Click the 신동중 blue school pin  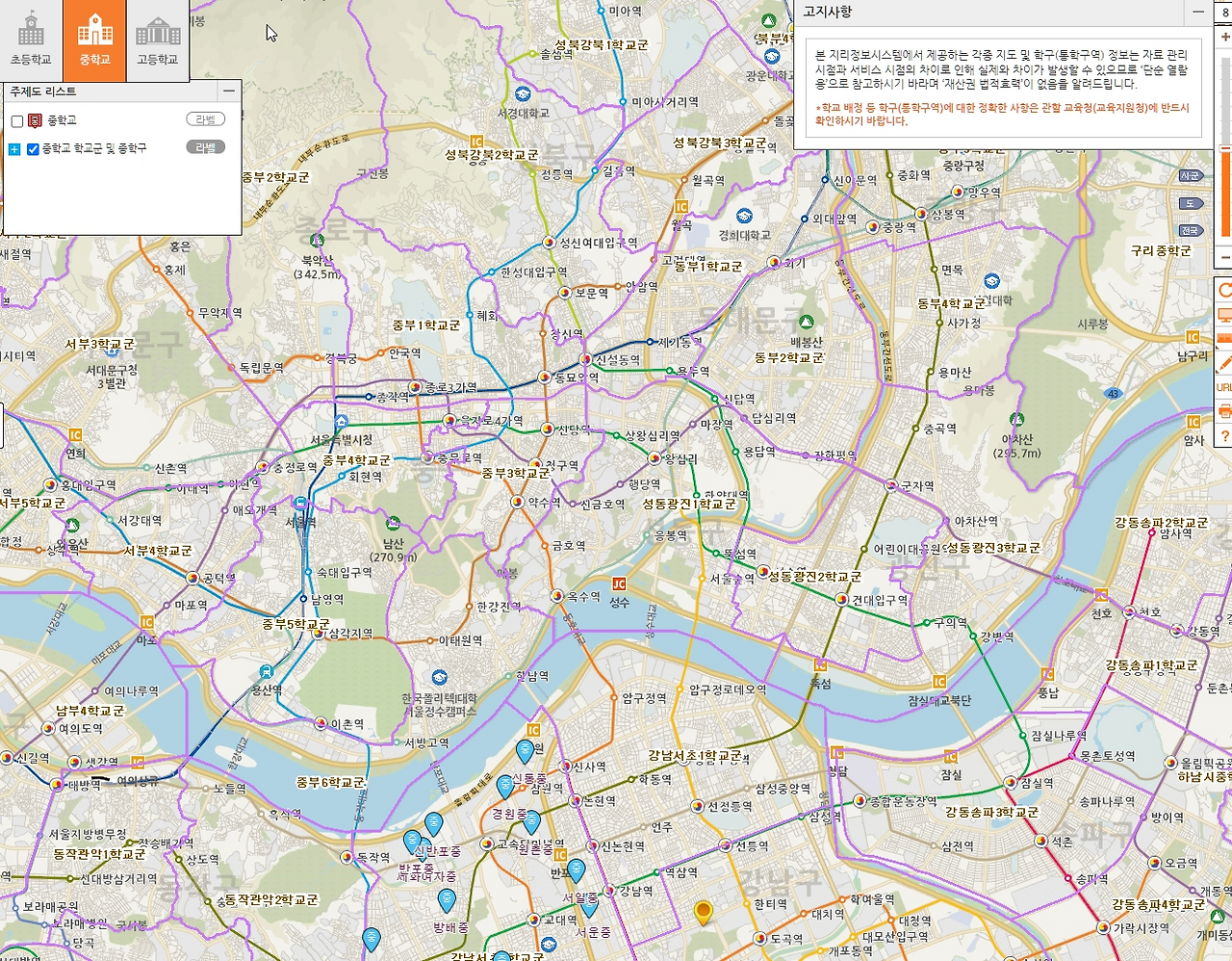click(x=526, y=750)
